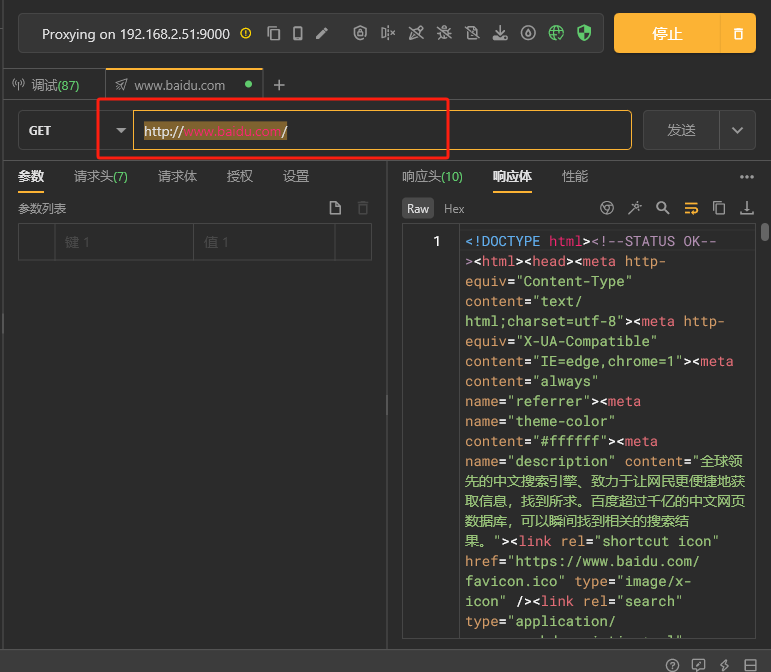Switch to 性能 tab
The image size is (771, 672).
click(x=575, y=176)
